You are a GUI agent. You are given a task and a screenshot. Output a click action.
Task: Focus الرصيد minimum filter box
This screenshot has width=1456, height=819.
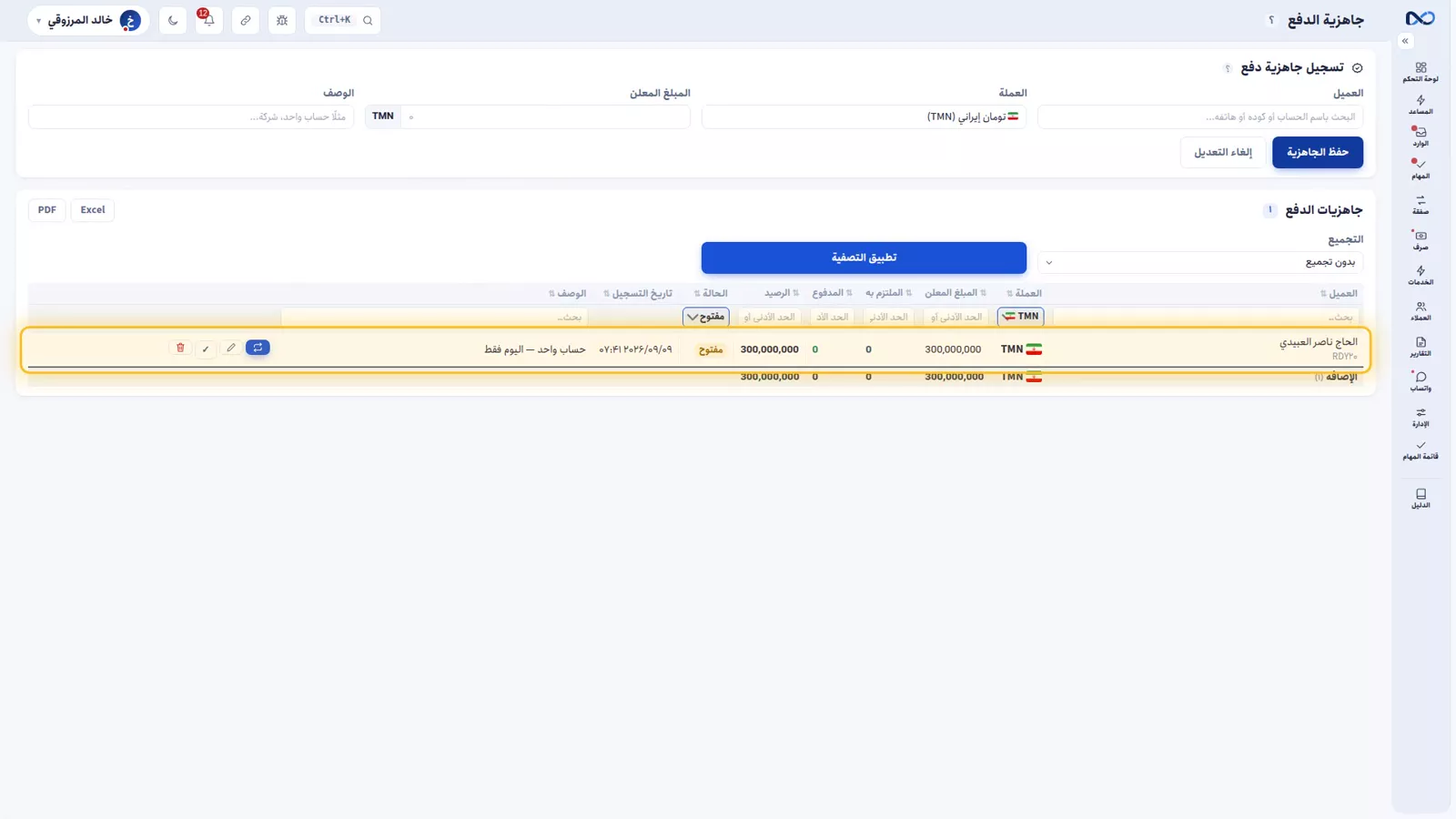[770, 317]
